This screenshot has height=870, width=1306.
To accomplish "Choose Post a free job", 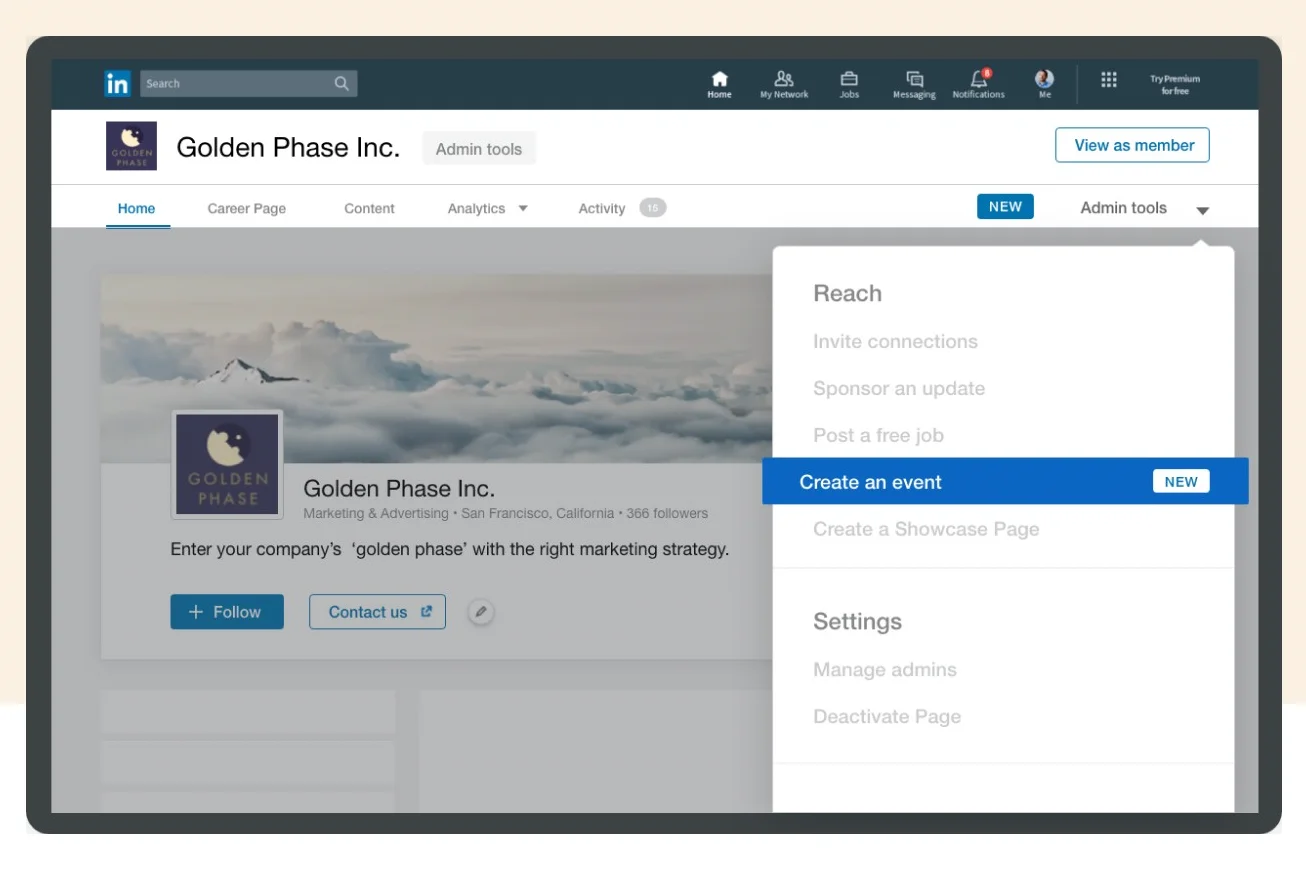I will 879,435.
